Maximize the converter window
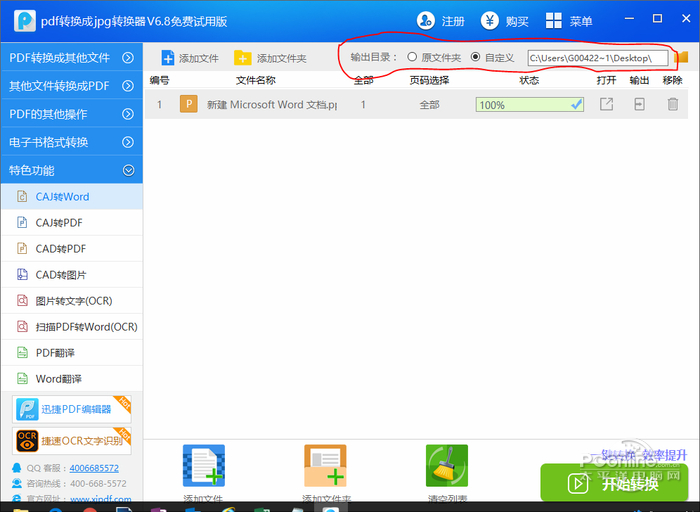700x512 pixels. coord(657,18)
